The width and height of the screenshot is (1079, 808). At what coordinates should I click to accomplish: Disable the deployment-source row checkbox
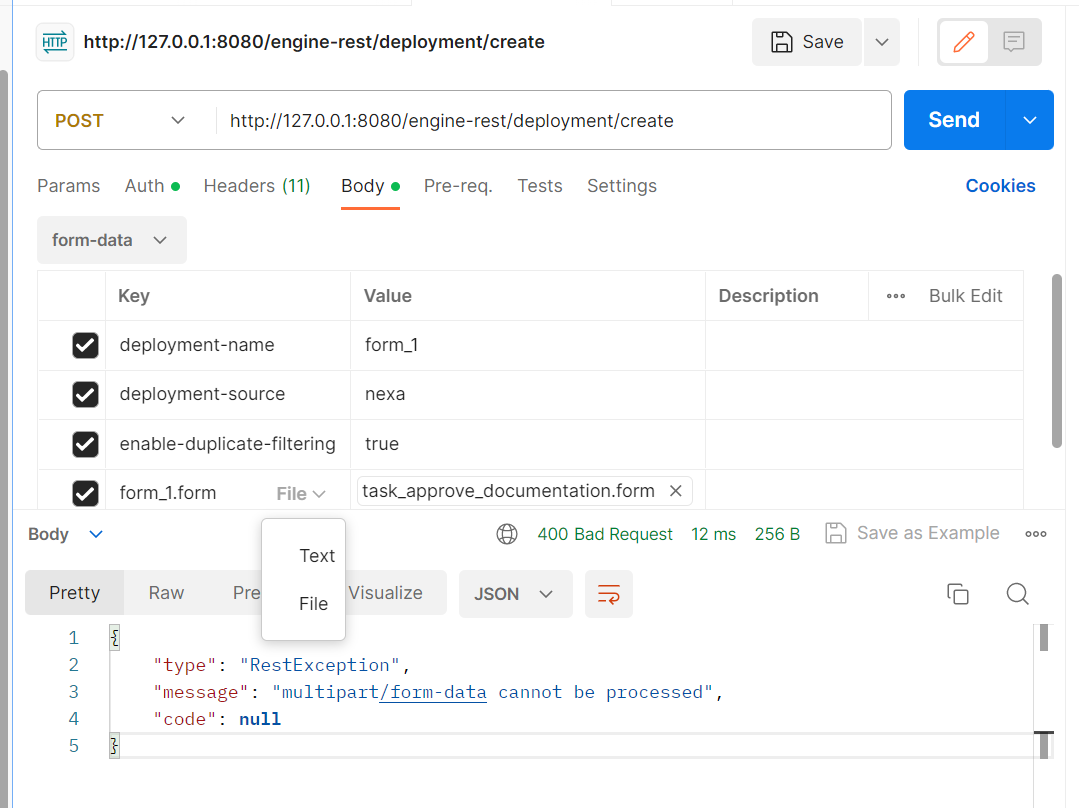85,394
